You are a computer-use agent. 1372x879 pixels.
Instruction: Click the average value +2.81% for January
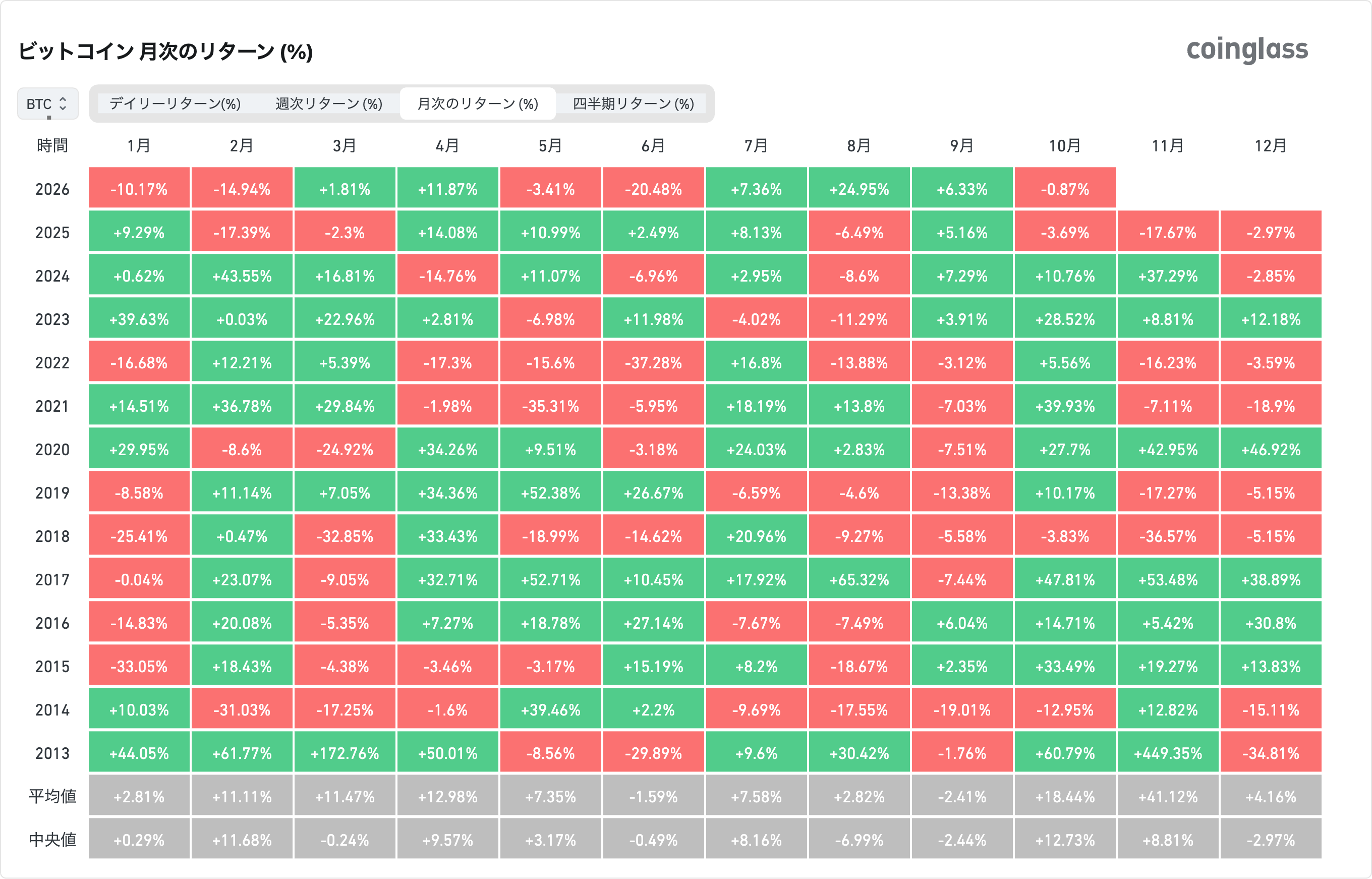click(x=139, y=796)
